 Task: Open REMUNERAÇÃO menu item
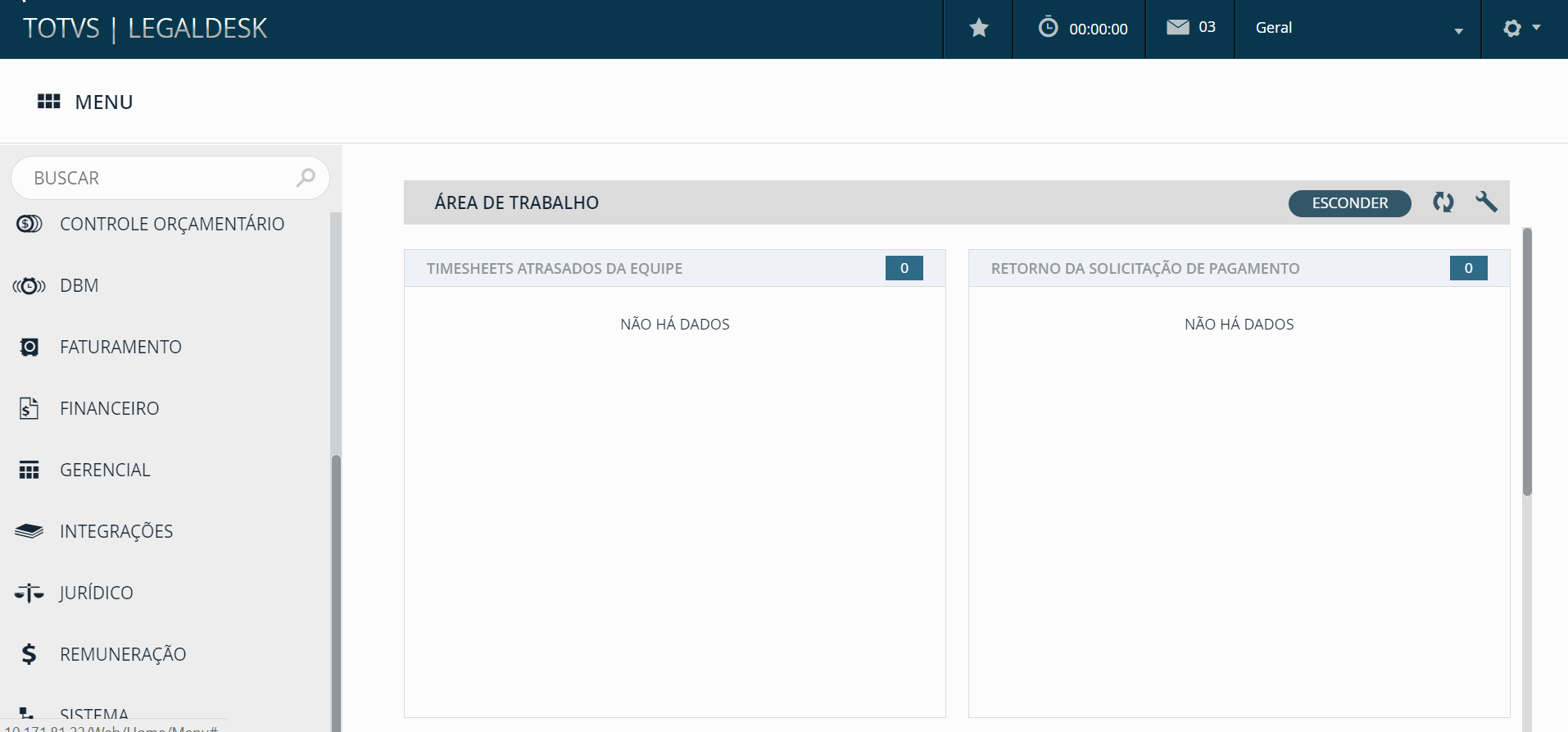(123, 654)
